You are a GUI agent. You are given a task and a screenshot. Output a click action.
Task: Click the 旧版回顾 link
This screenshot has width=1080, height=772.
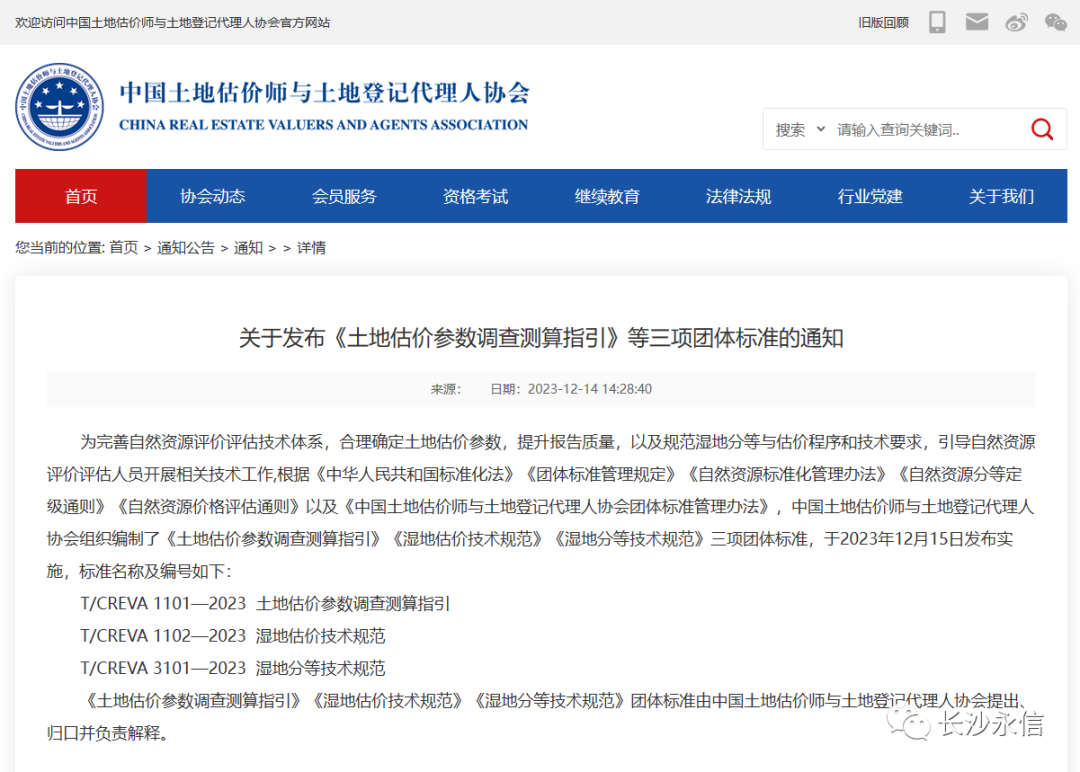883,22
